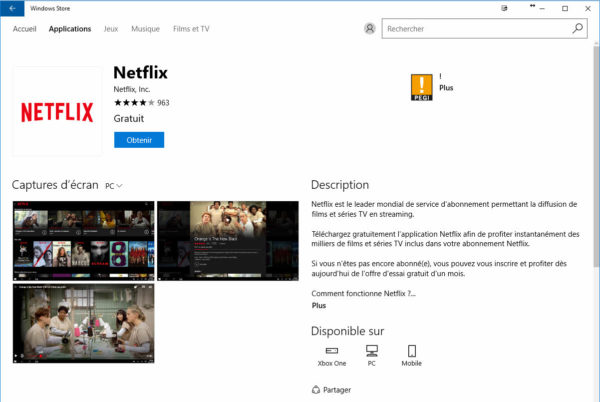The width and height of the screenshot is (600, 402).
Task: Open the Orange Is the New Black screenshot
Action: pos(227,241)
